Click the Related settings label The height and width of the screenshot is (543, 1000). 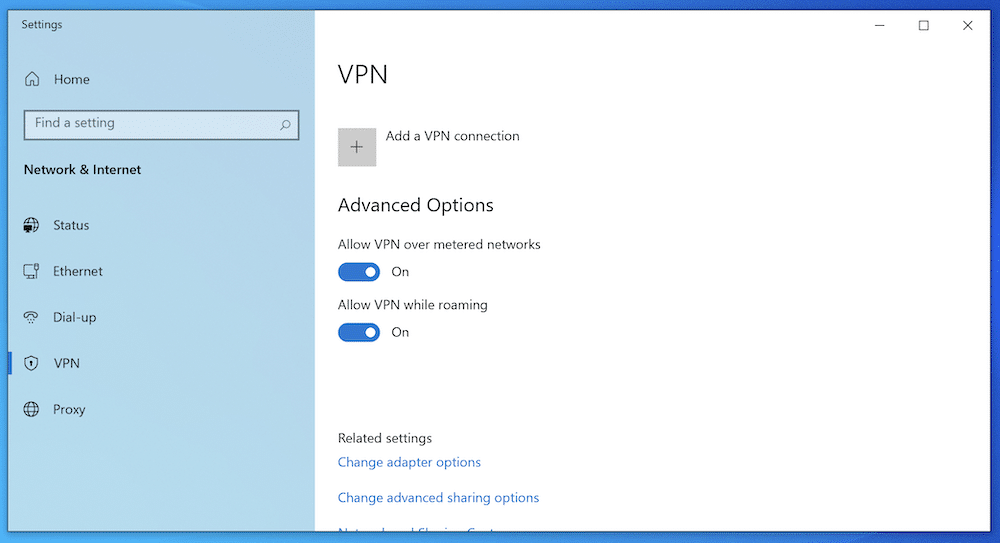pyautogui.click(x=385, y=438)
